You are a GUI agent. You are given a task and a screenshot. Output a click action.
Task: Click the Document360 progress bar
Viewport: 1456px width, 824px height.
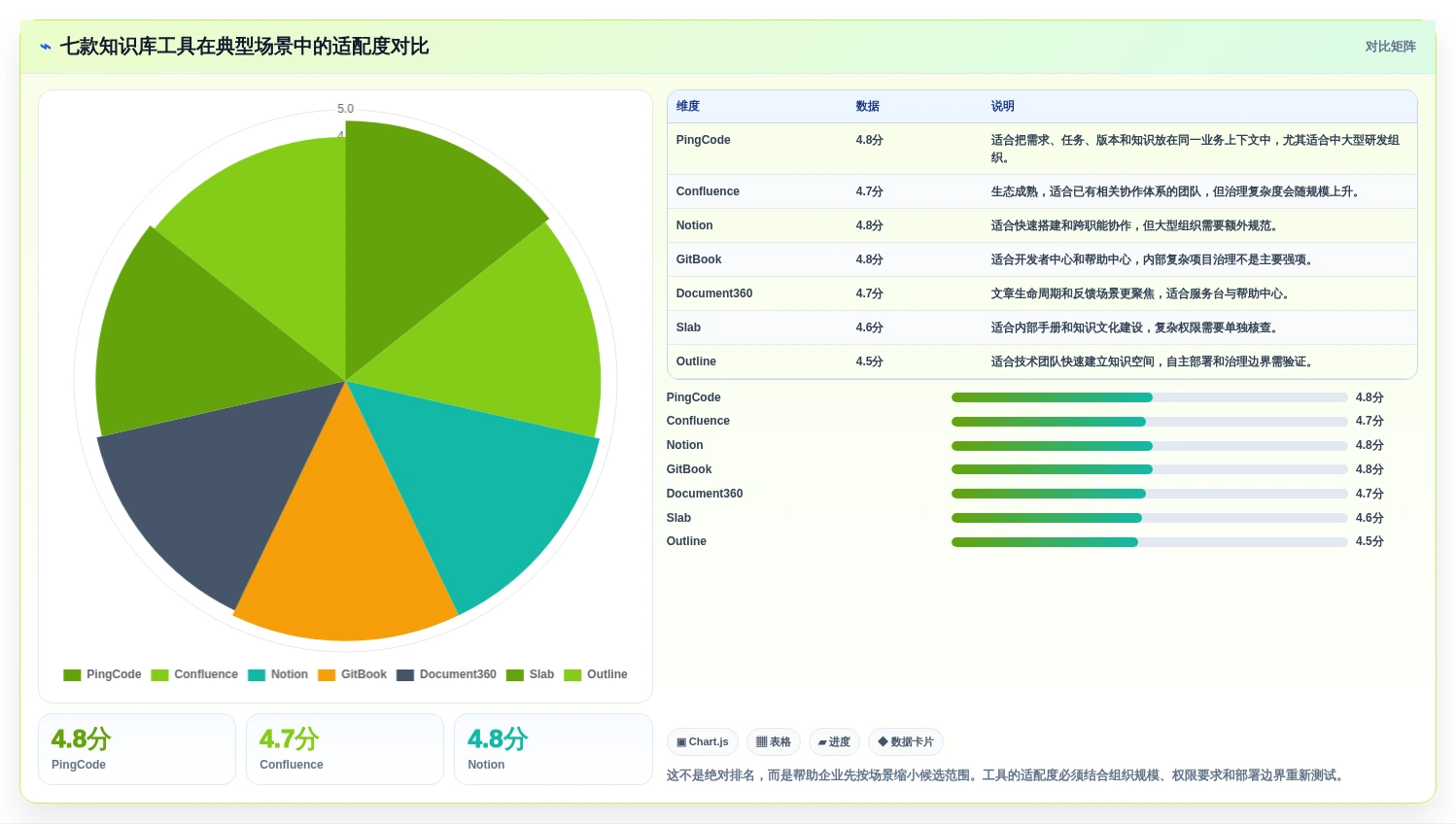(1150, 494)
